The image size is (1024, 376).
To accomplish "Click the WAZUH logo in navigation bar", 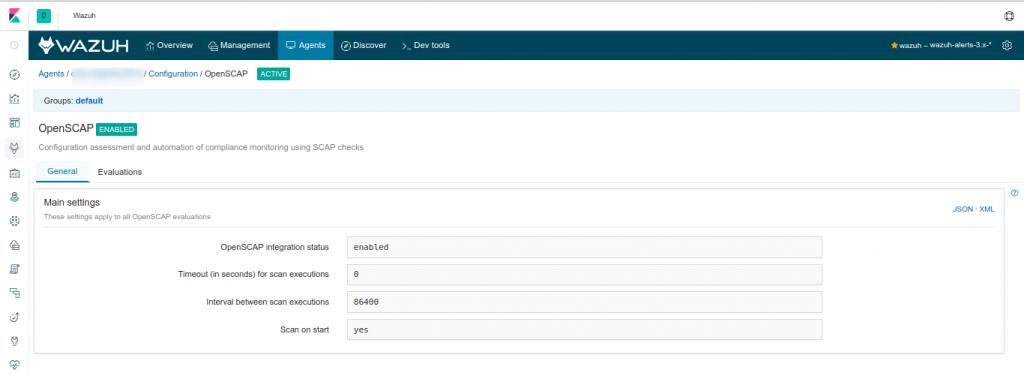I will pyautogui.click(x=83, y=46).
